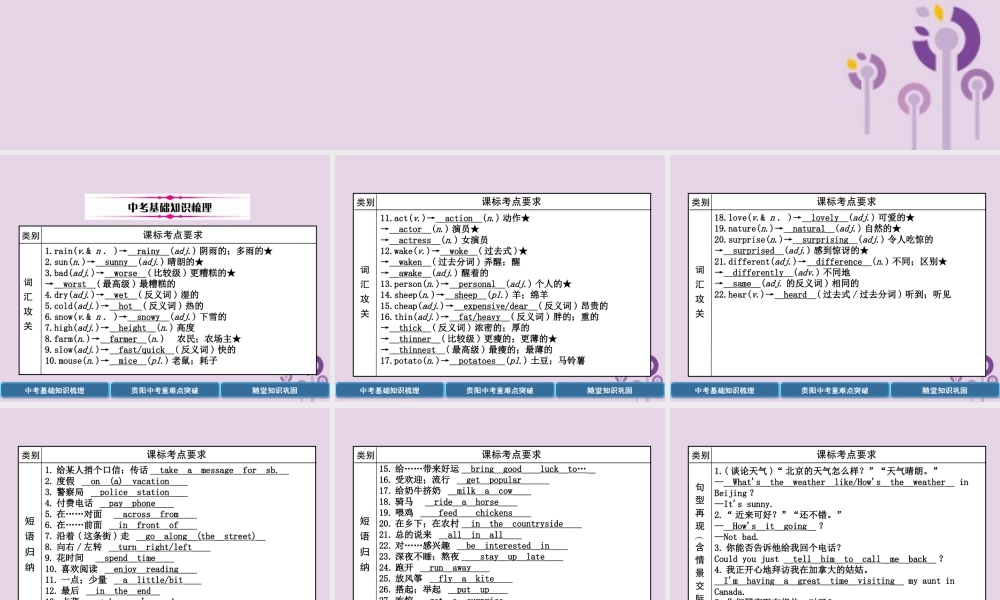Click the phrase 'be interested in'
1000x600 pixels.
pyautogui.click(x=508, y=546)
